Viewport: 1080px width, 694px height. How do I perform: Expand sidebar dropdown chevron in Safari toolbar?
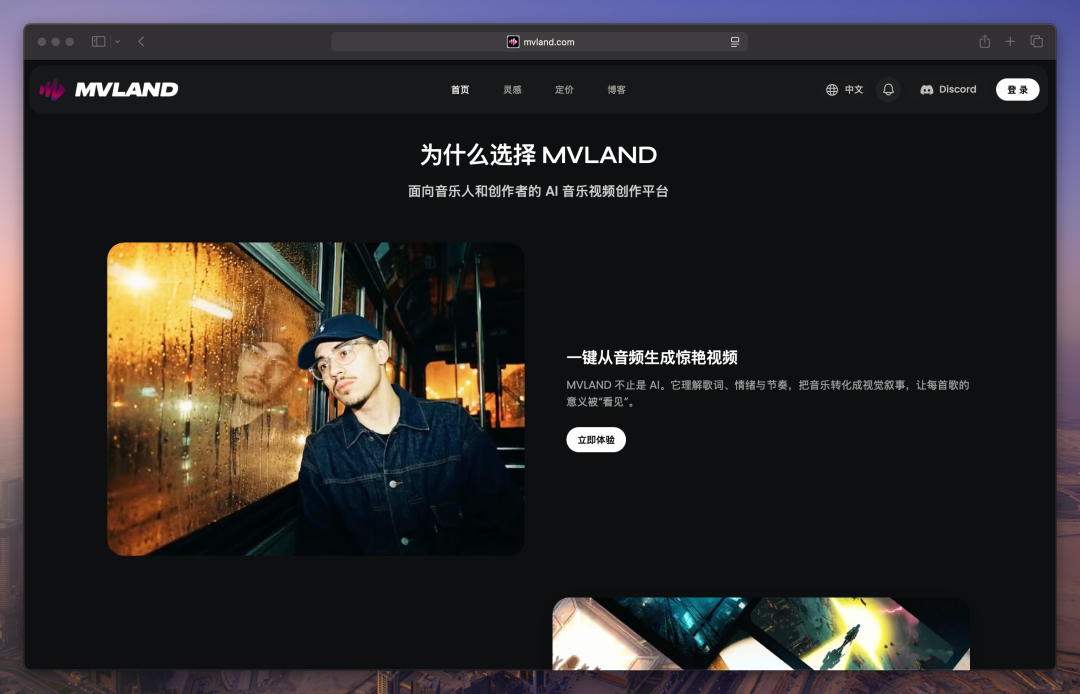tap(117, 41)
